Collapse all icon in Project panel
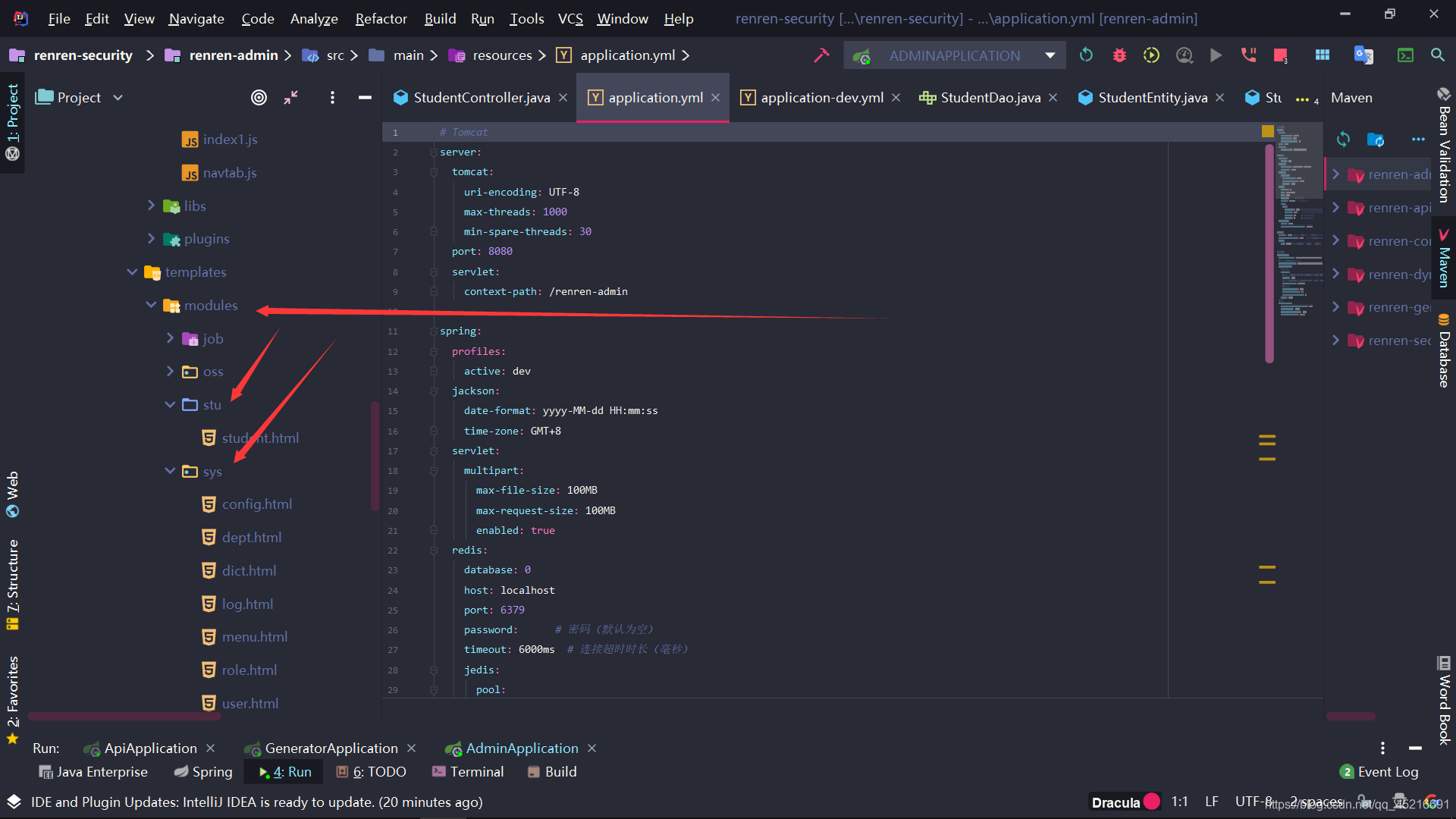 point(291,98)
